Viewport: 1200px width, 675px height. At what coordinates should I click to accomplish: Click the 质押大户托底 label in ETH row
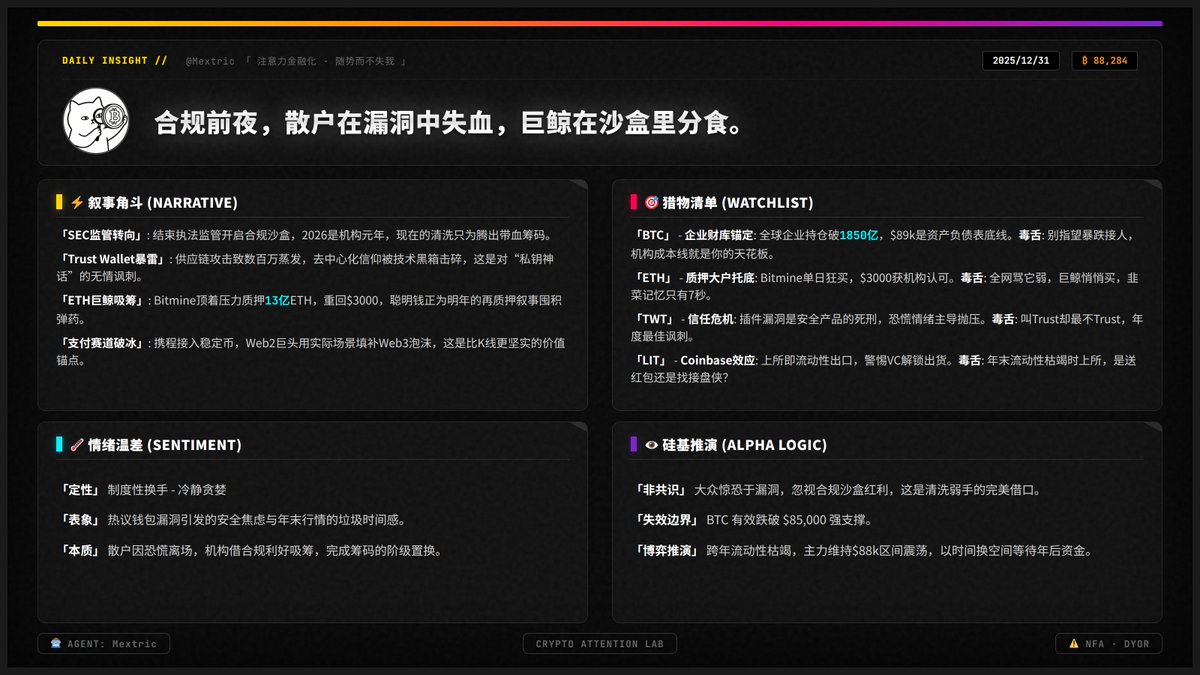(x=723, y=278)
